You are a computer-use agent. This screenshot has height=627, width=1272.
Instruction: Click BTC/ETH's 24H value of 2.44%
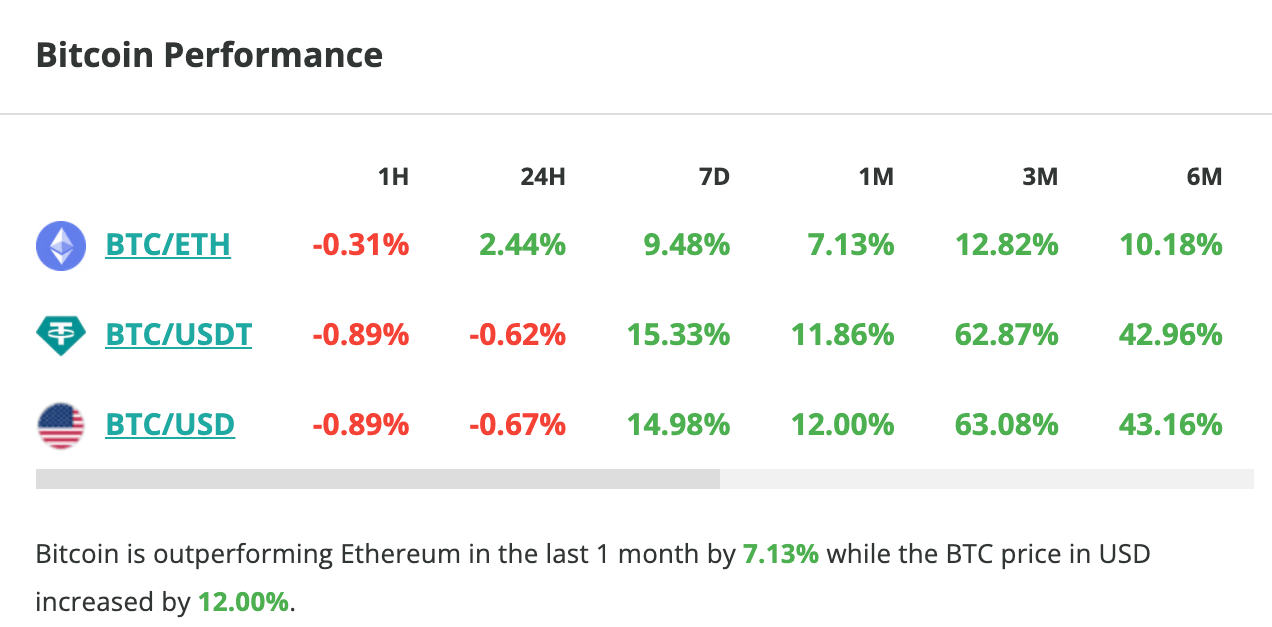coord(521,245)
